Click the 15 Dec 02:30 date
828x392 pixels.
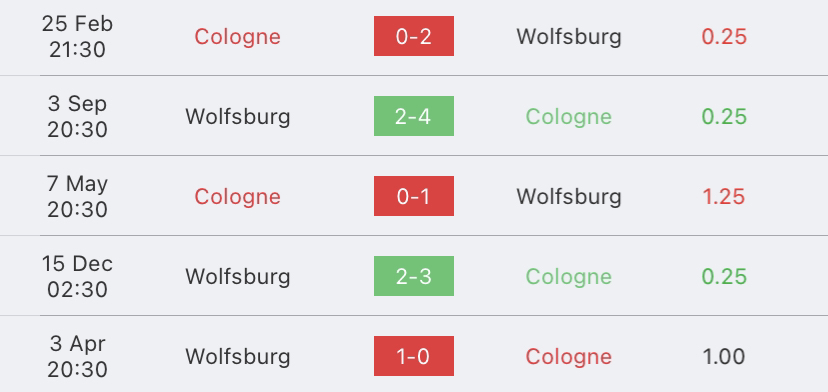(78, 276)
